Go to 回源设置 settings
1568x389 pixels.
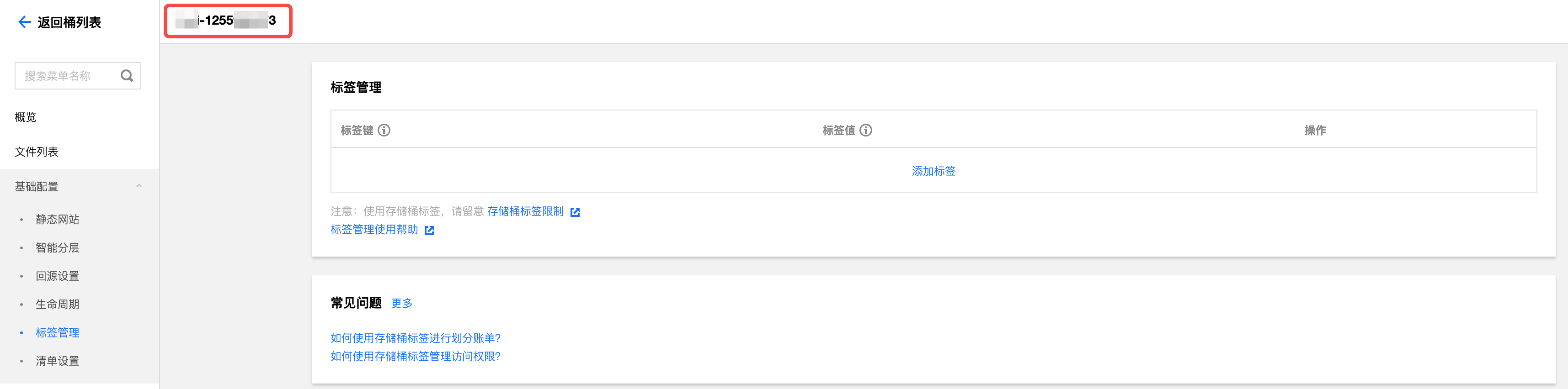click(x=57, y=276)
